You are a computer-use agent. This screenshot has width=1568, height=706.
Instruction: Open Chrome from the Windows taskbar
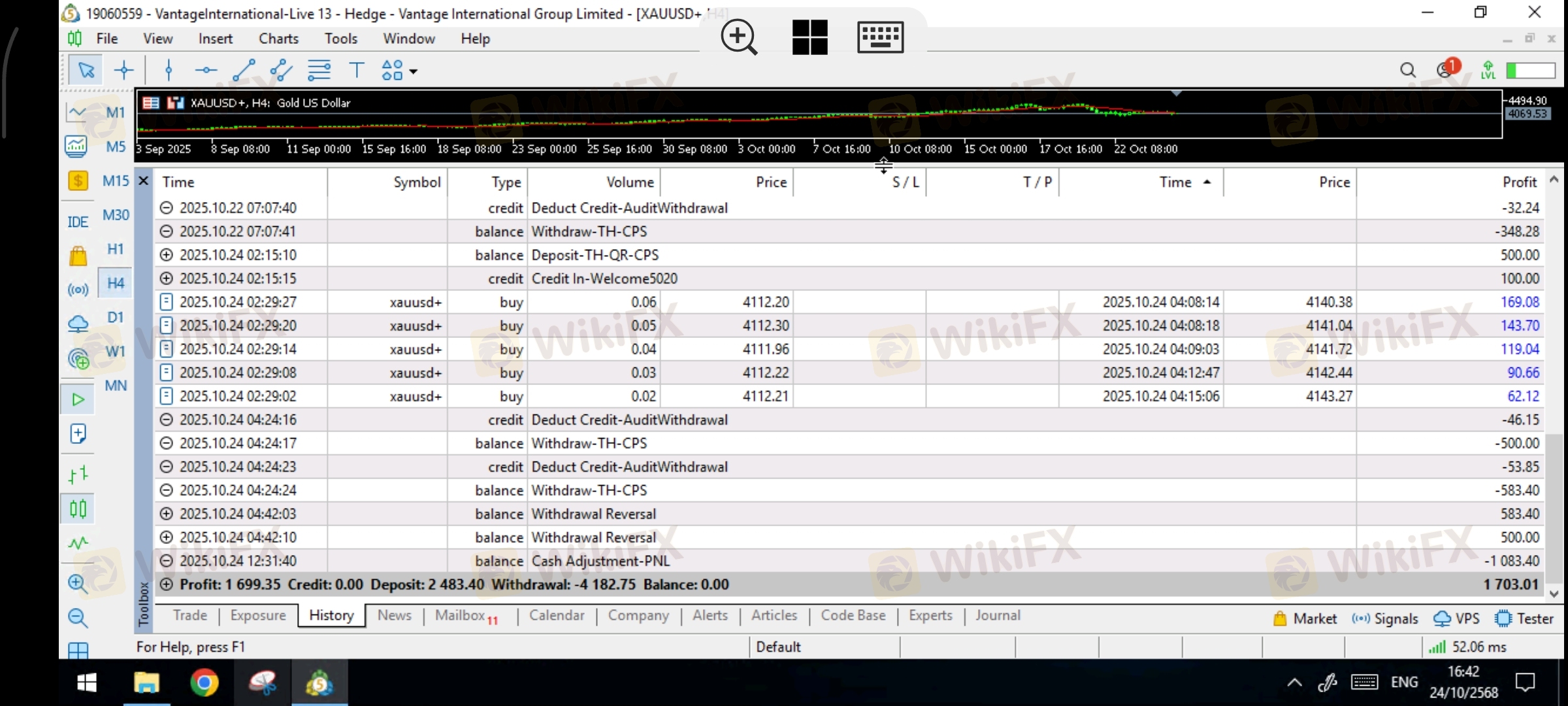click(x=204, y=683)
